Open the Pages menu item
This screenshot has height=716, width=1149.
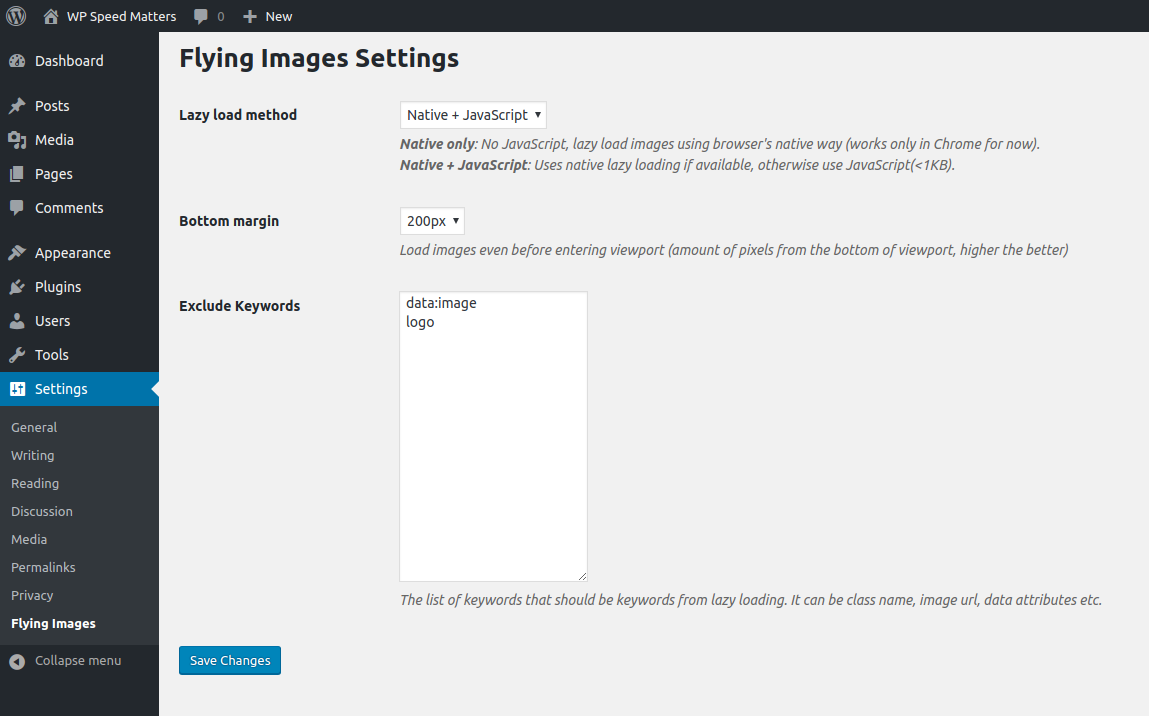coord(53,174)
